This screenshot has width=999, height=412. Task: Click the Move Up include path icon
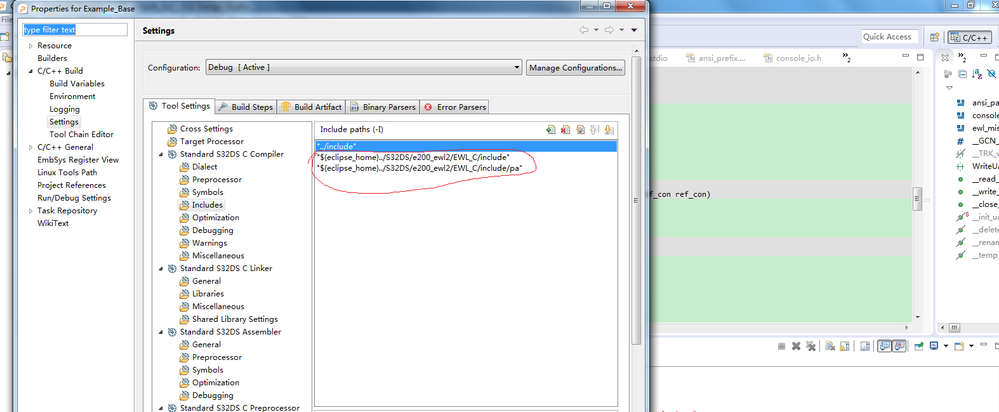point(595,129)
